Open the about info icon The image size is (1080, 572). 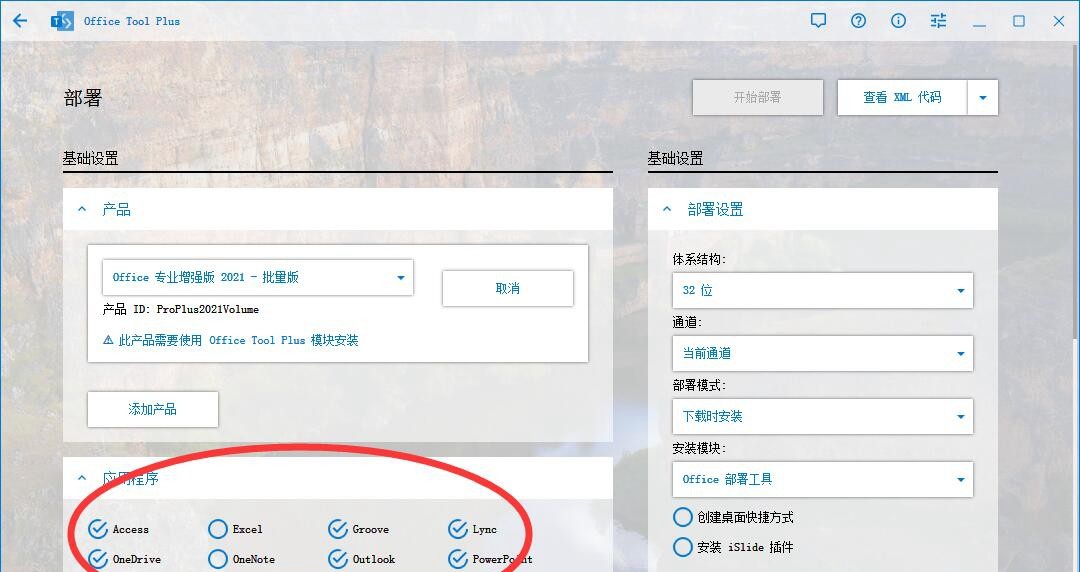898,21
